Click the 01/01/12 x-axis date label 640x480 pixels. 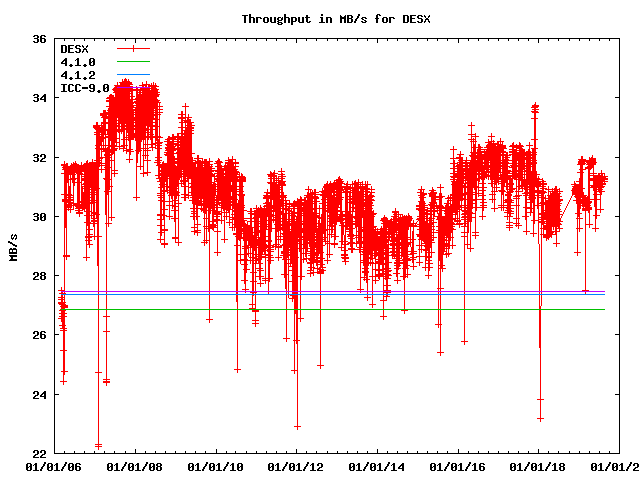coord(296,467)
